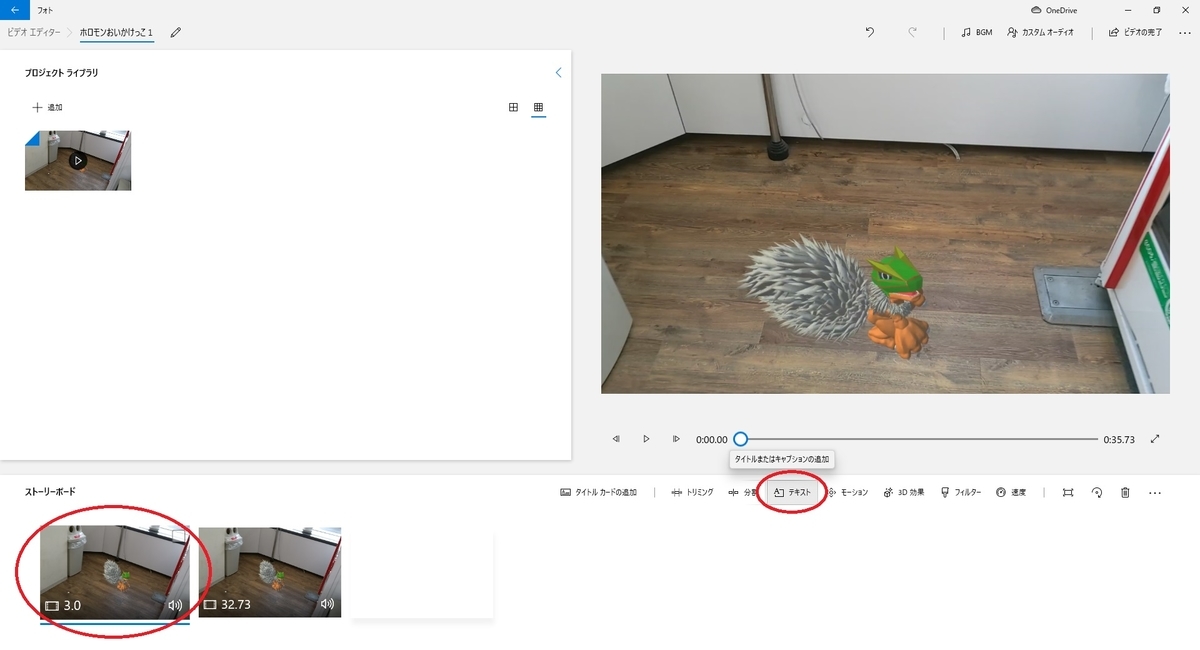
Task: Add a title card via タイトル カードの追加
Action: coord(598,493)
